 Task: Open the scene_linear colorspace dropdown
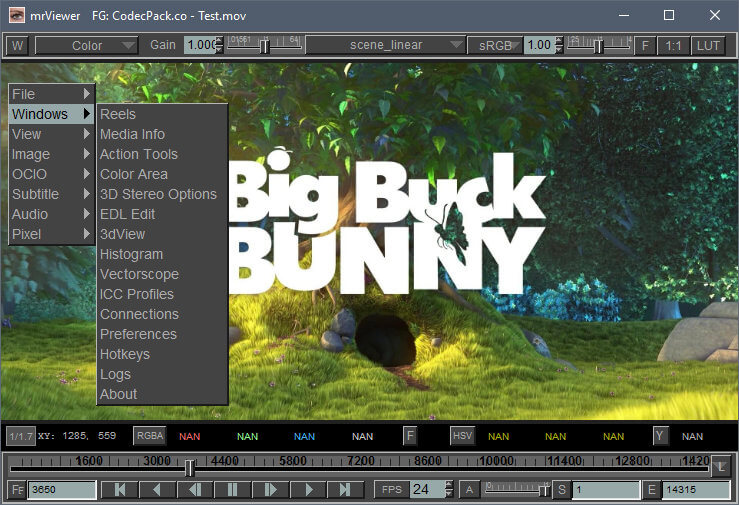click(x=386, y=45)
